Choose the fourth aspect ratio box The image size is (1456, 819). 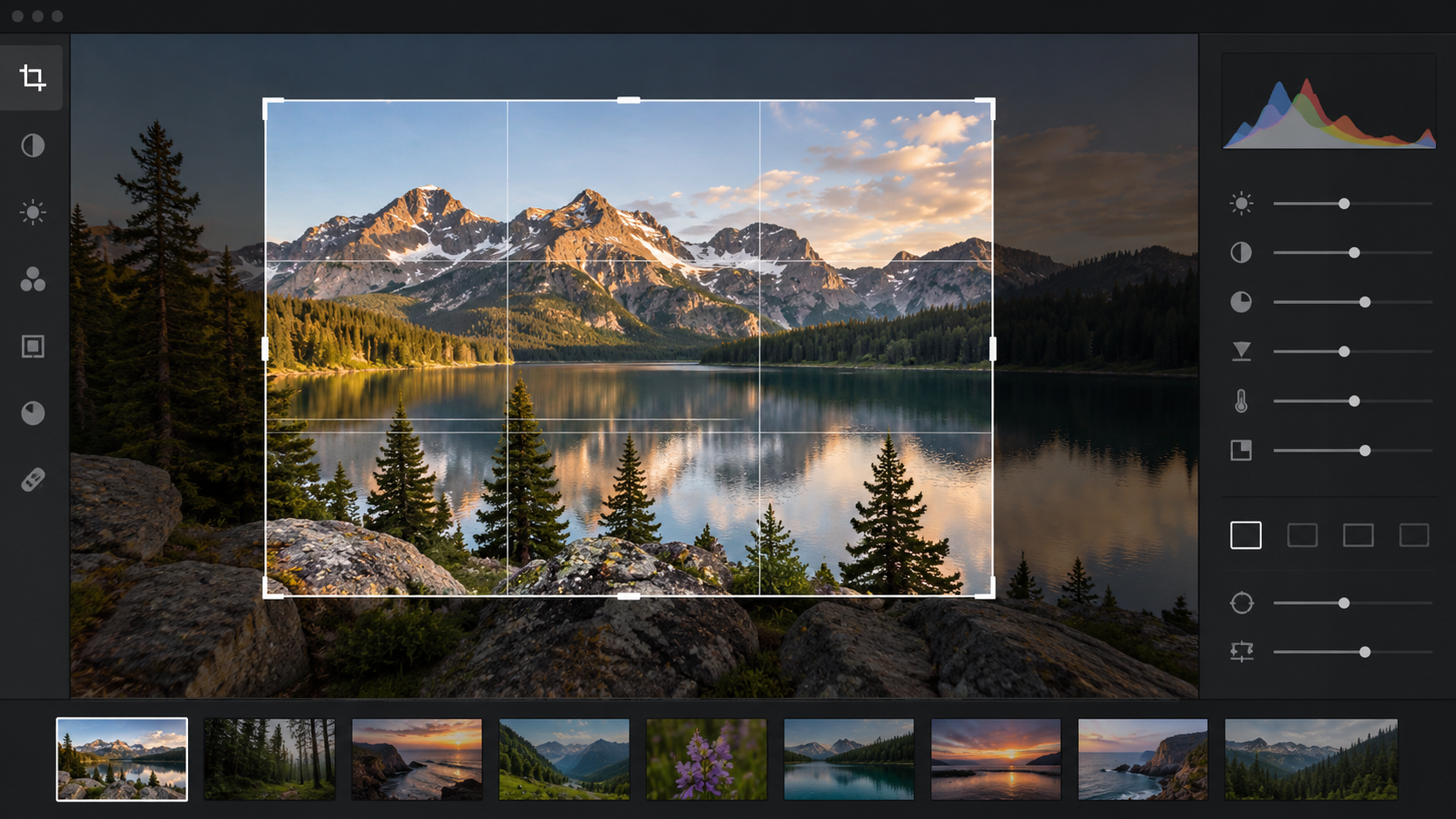(x=1414, y=535)
